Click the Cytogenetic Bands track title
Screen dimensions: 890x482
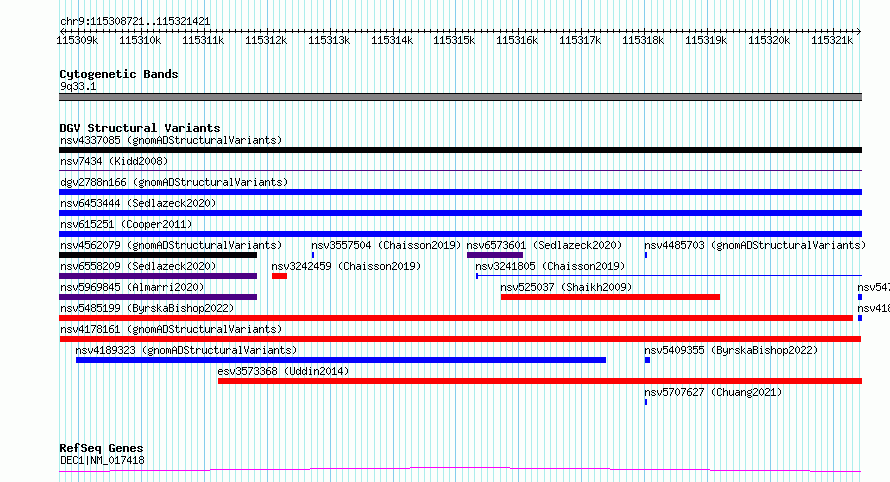[119, 74]
